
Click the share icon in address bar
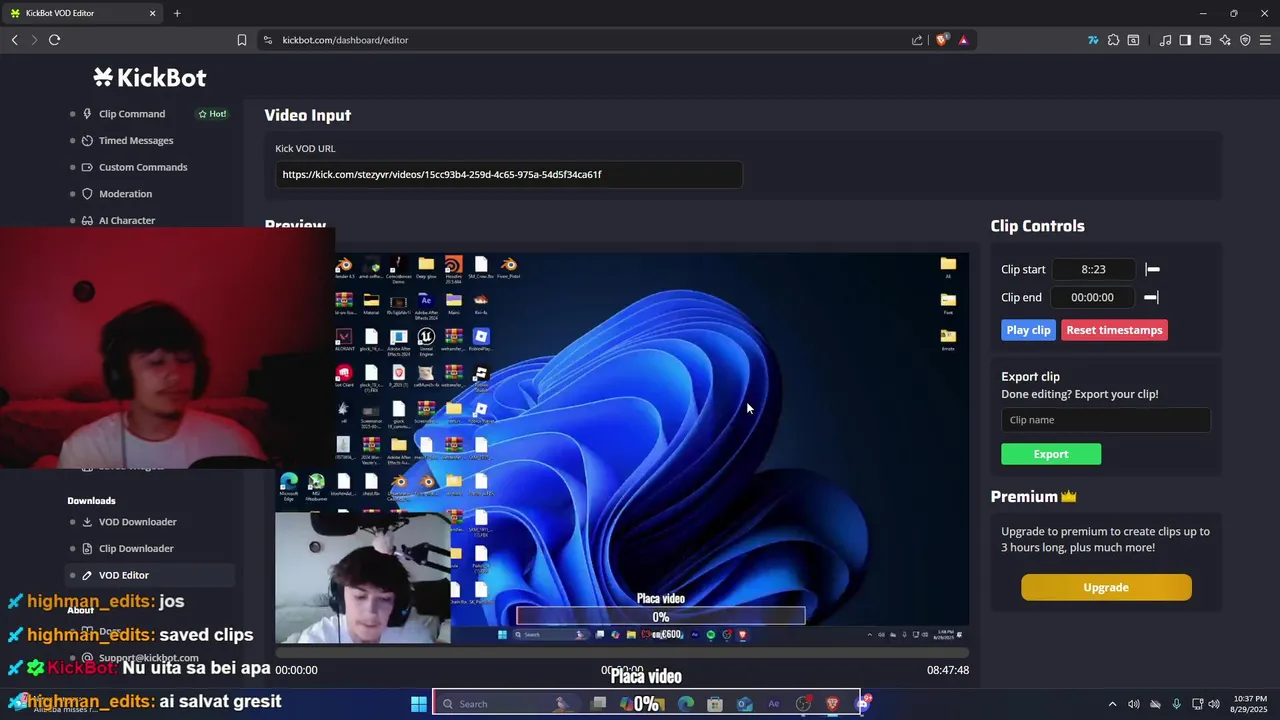pos(917,40)
